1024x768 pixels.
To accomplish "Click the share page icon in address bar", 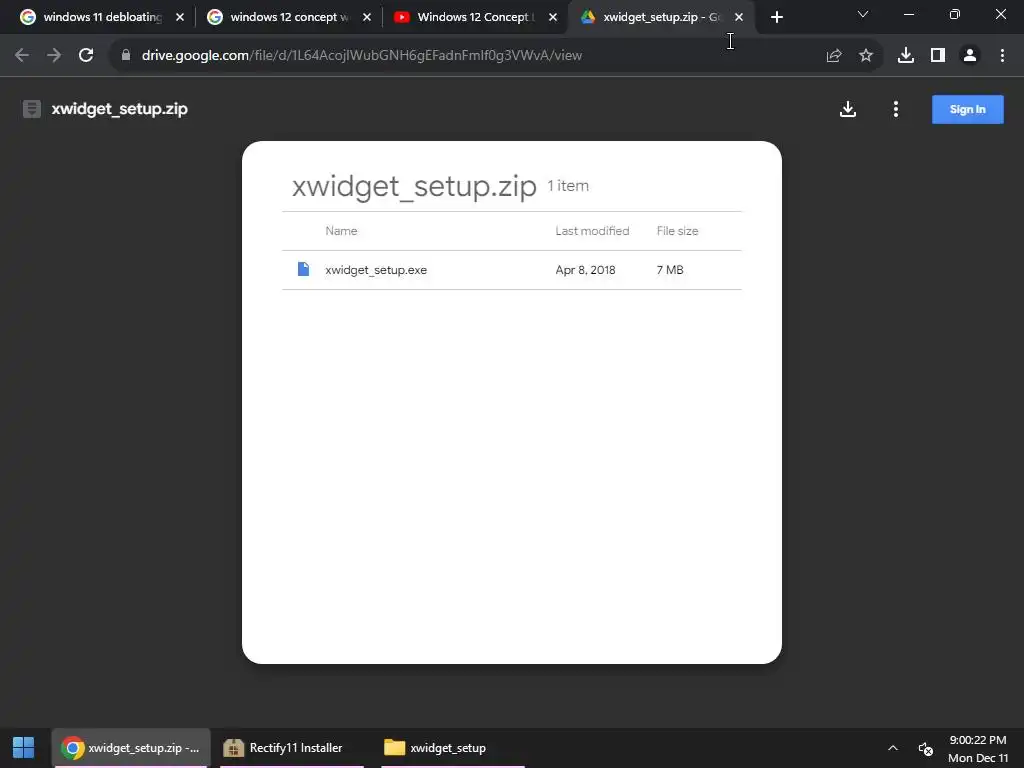I will tap(834, 56).
